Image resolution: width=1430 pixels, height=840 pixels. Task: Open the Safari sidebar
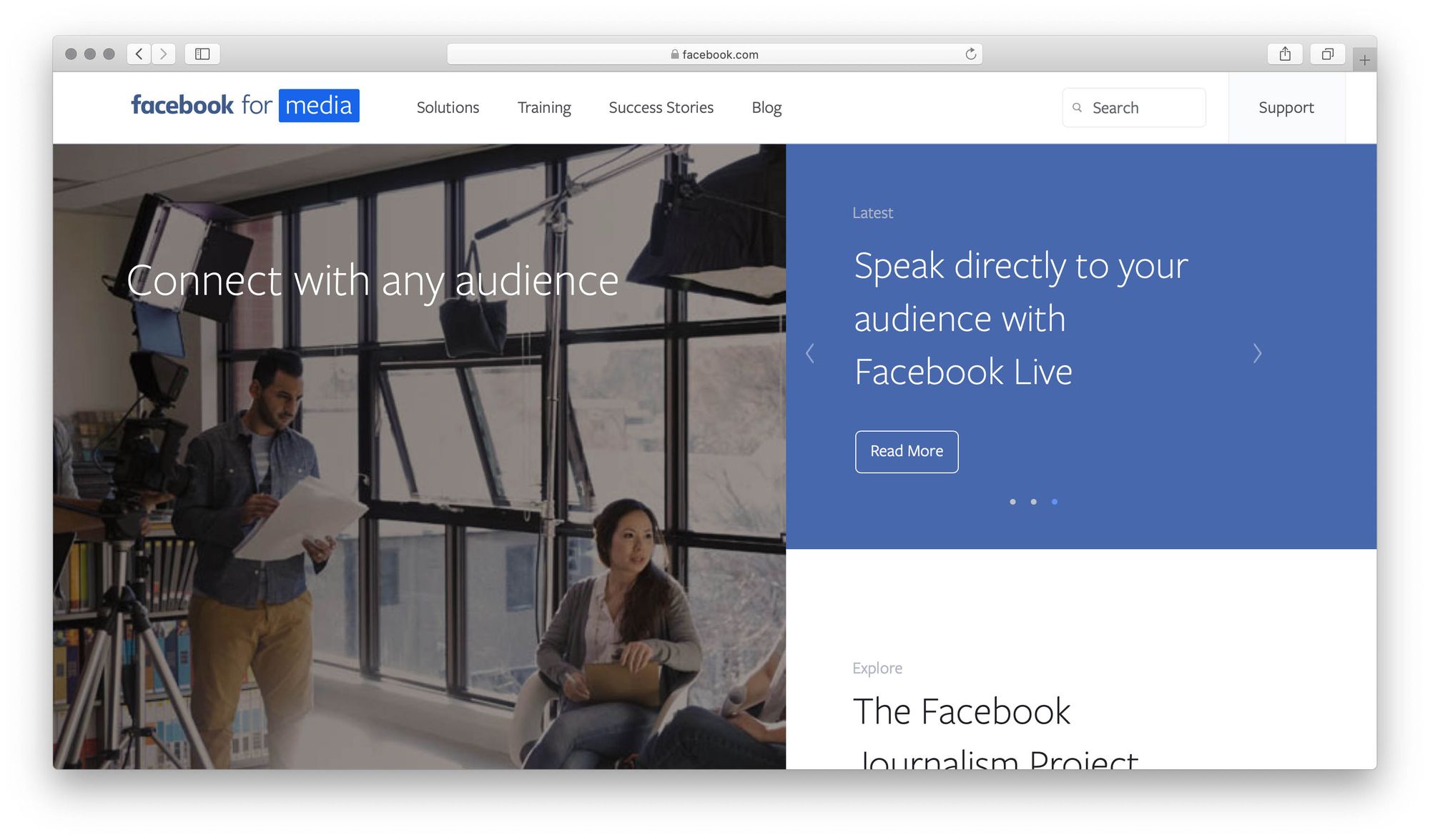(202, 54)
